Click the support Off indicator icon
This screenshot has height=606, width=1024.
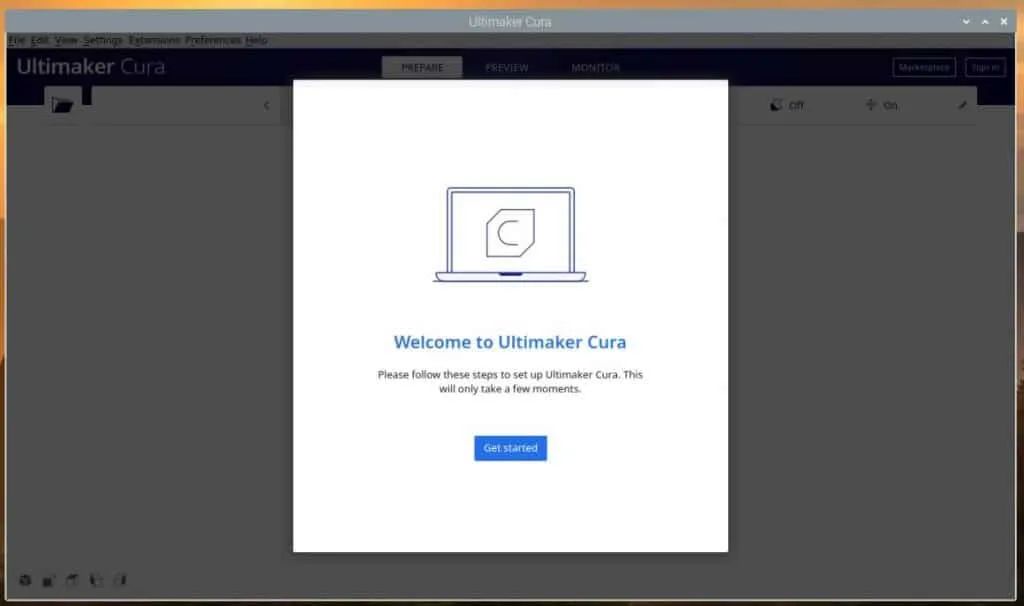[x=776, y=105]
